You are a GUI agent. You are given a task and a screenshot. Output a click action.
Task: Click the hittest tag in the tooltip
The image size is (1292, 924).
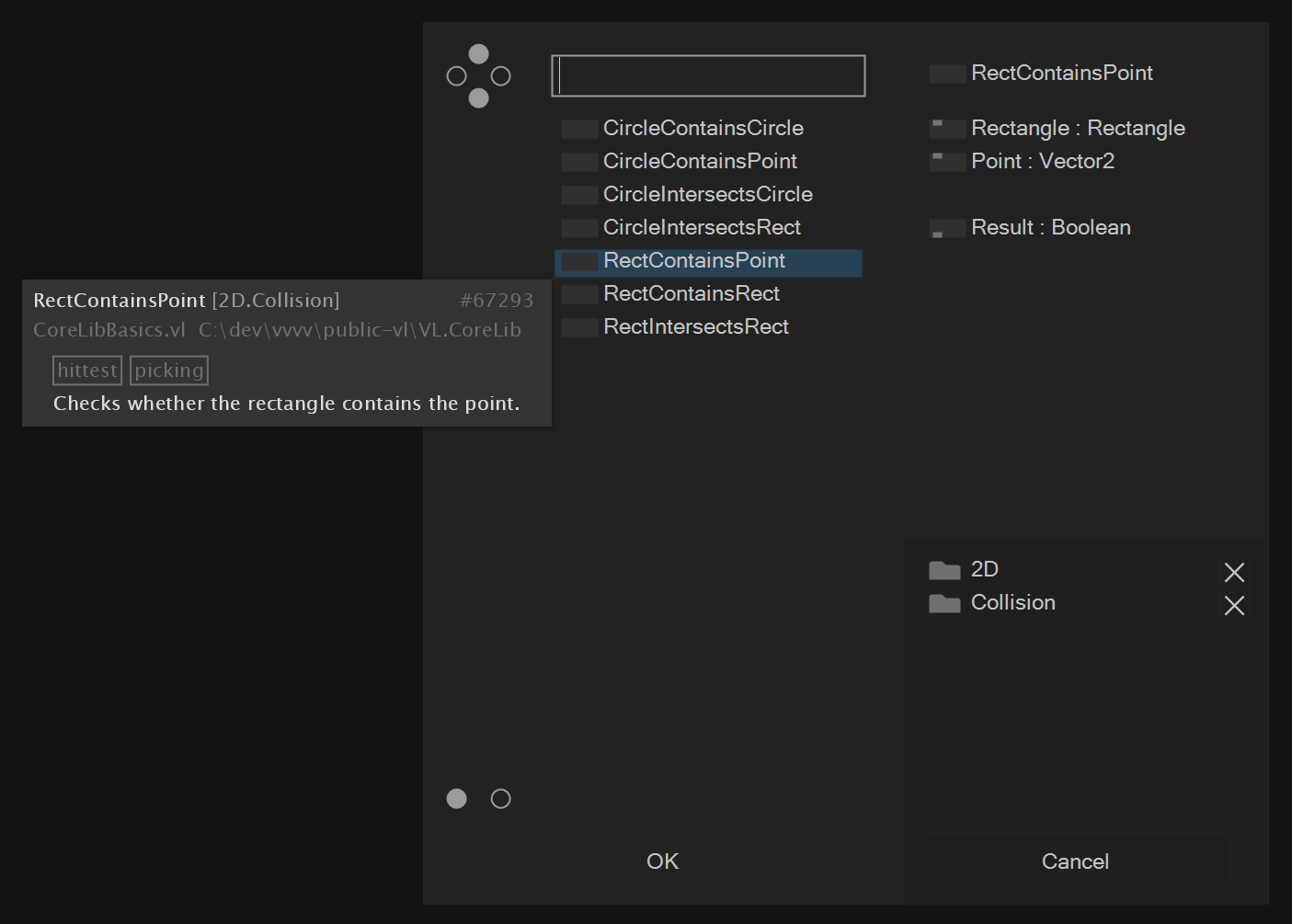[x=87, y=371]
